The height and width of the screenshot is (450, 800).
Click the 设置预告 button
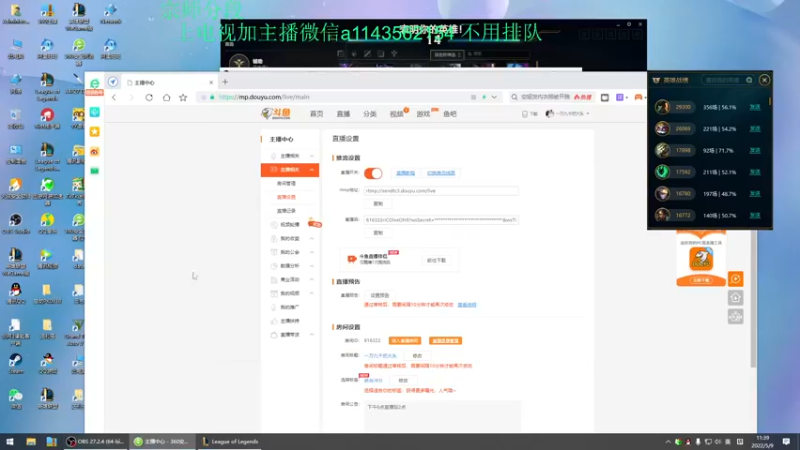[380, 295]
